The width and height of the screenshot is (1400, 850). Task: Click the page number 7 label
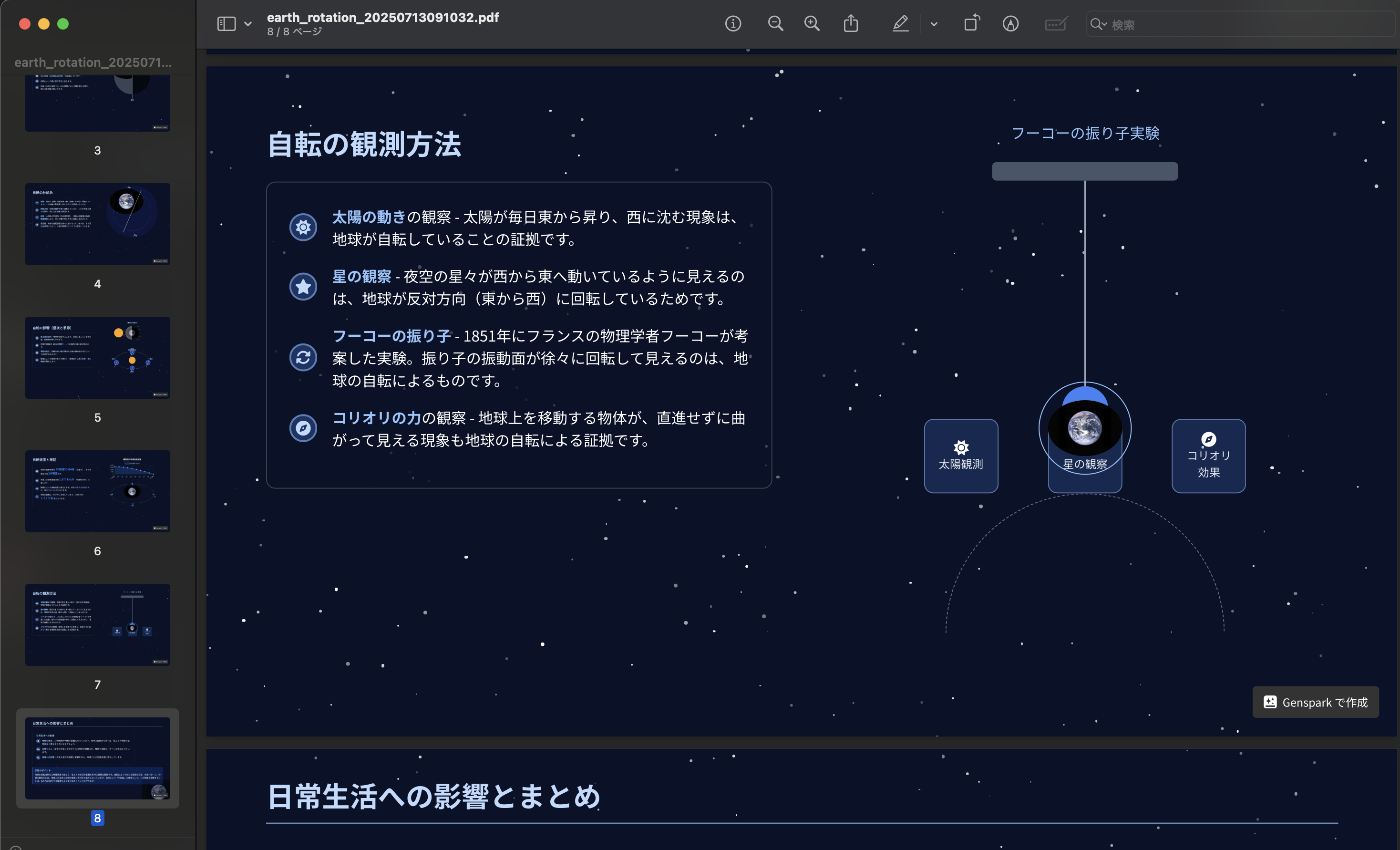[x=98, y=684]
